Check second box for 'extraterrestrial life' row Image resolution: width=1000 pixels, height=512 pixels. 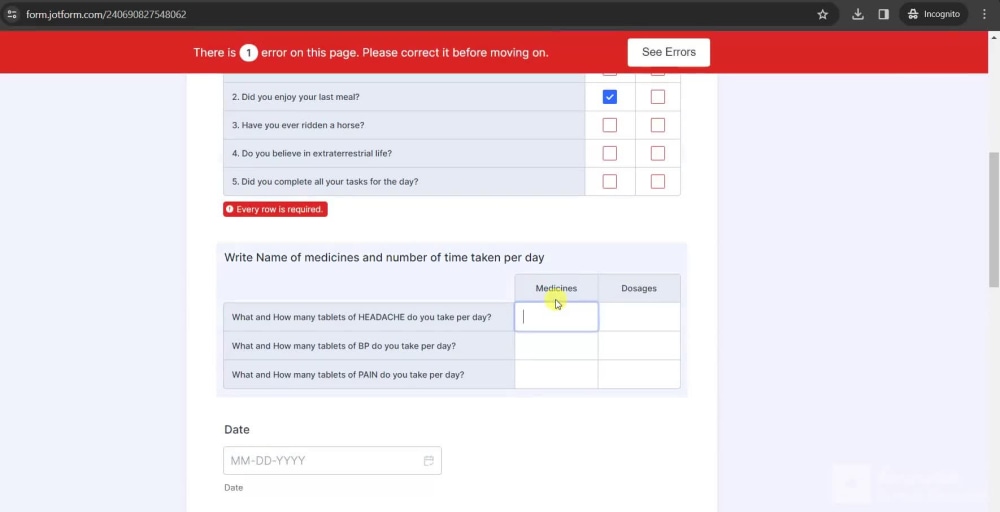tap(658, 153)
